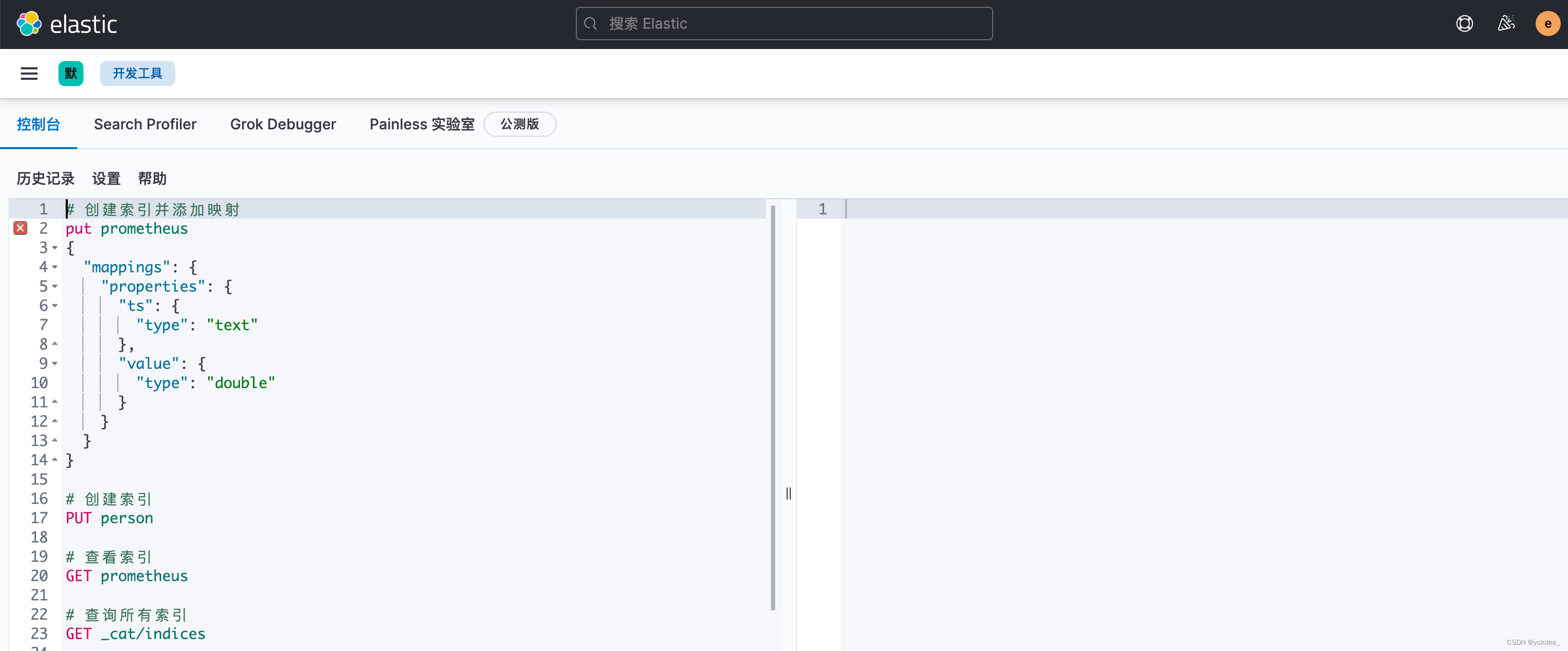Collapse the code fold on line 3

point(55,249)
